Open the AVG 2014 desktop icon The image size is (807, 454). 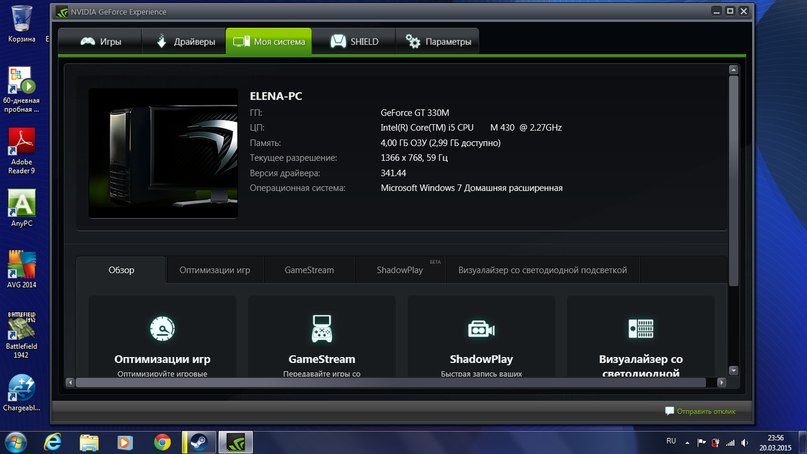[x=22, y=269]
